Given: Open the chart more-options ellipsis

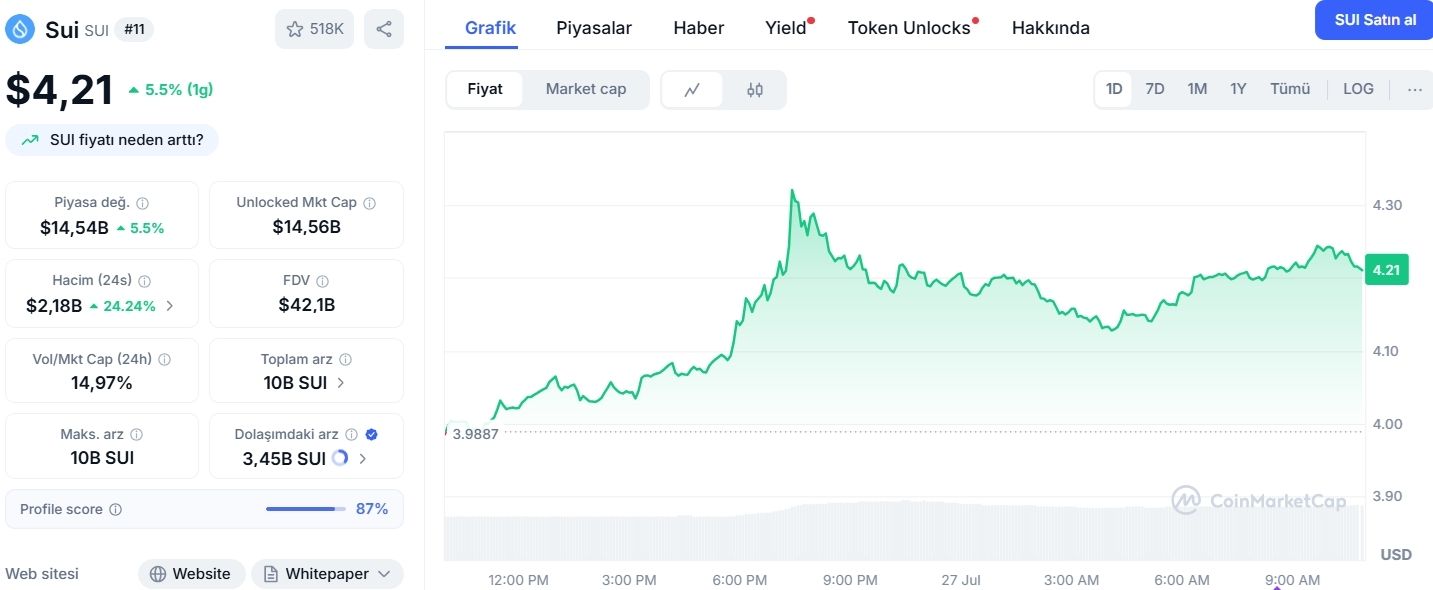Looking at the screenshot, I should click(x=1414, y=89).
